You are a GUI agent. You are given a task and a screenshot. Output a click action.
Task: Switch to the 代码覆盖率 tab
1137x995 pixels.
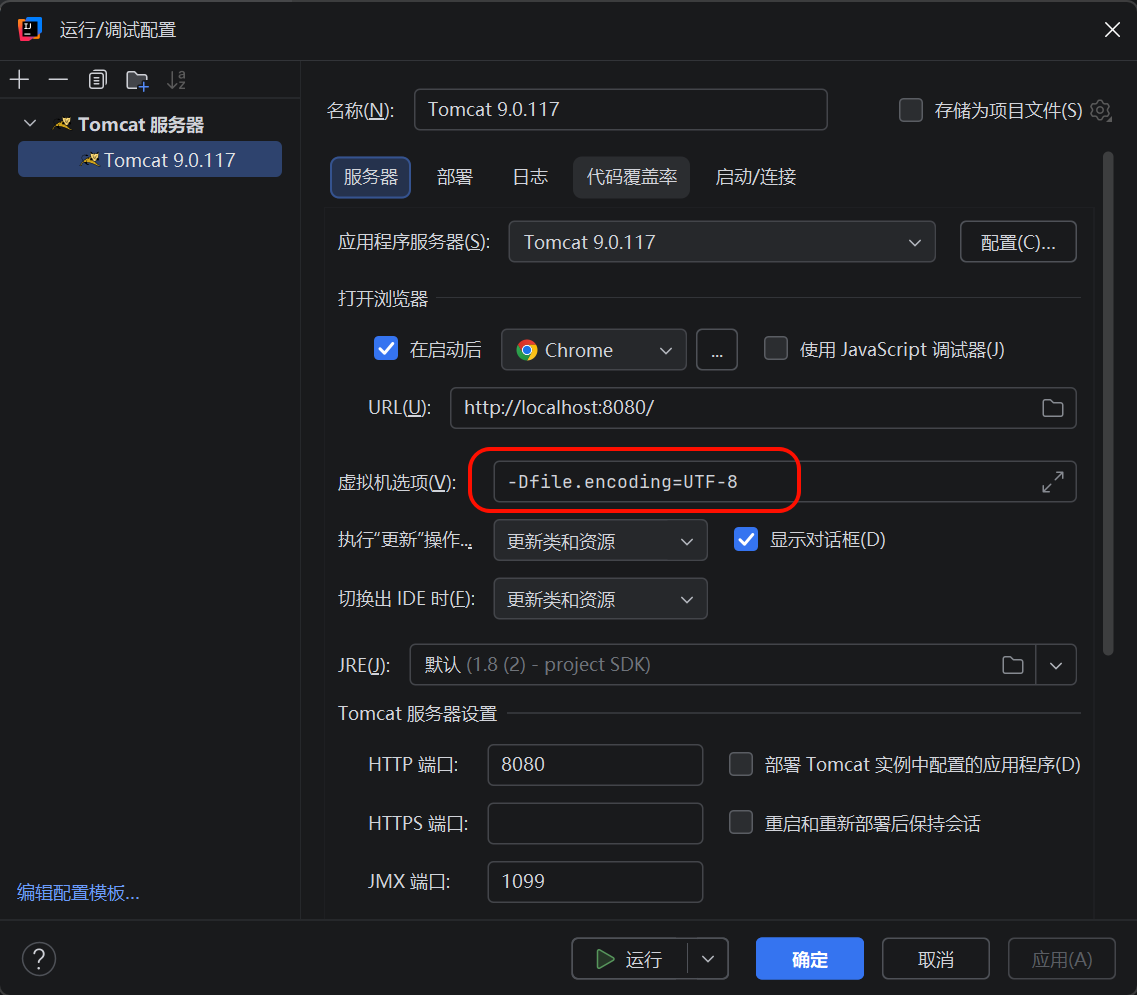(x=632, y=178)
